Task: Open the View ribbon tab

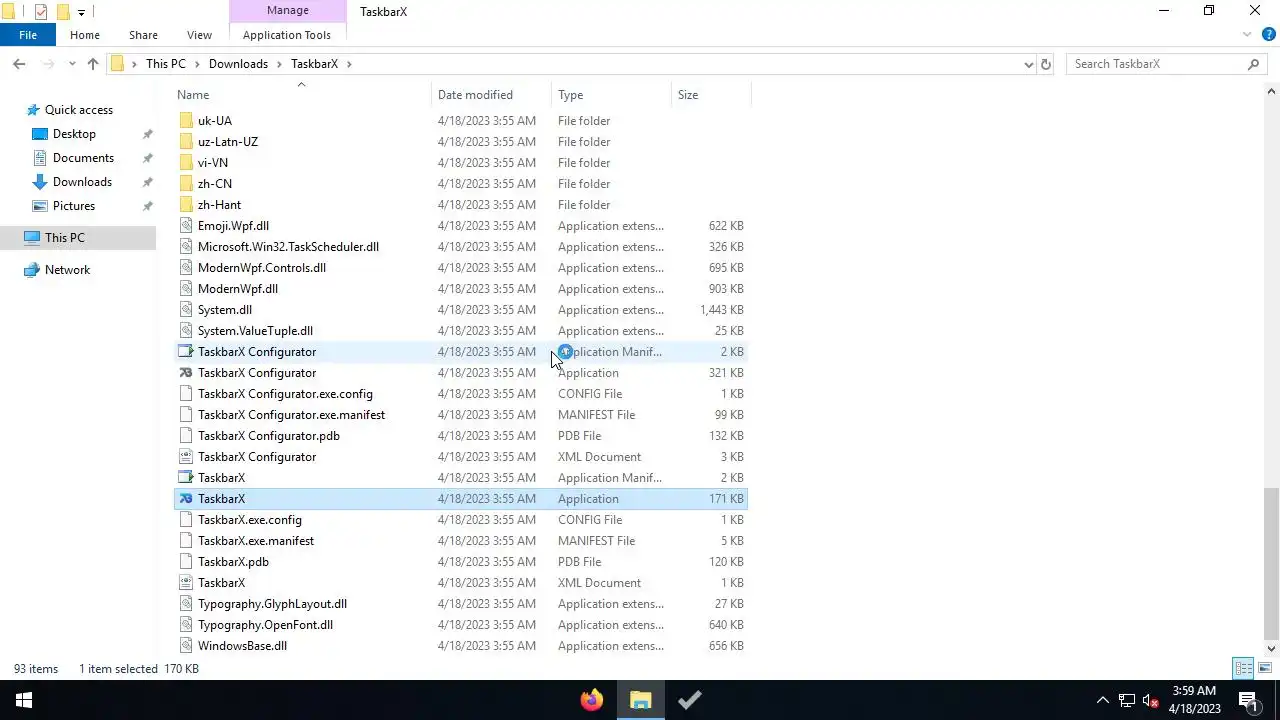Action: [x=199, y=35]
